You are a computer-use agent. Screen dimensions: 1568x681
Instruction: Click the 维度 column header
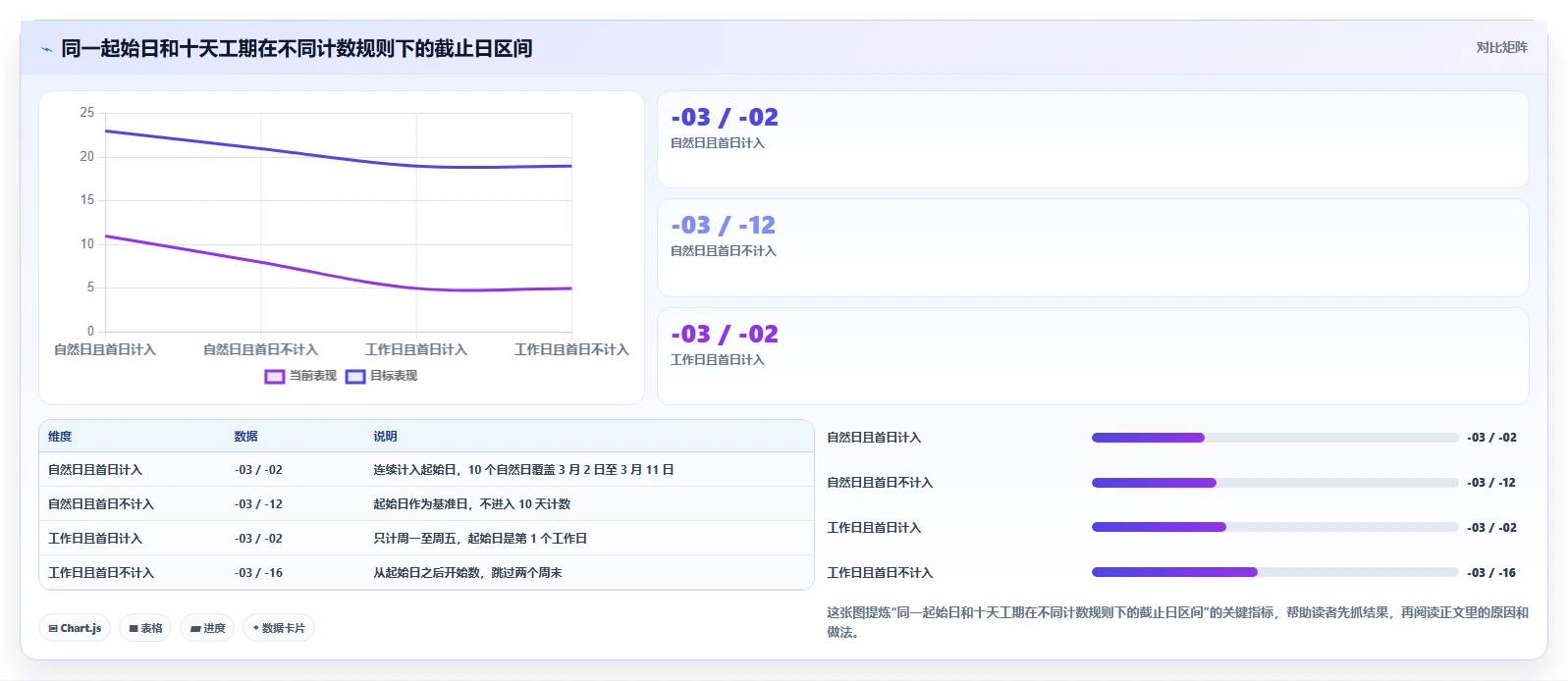coord(60,437)
